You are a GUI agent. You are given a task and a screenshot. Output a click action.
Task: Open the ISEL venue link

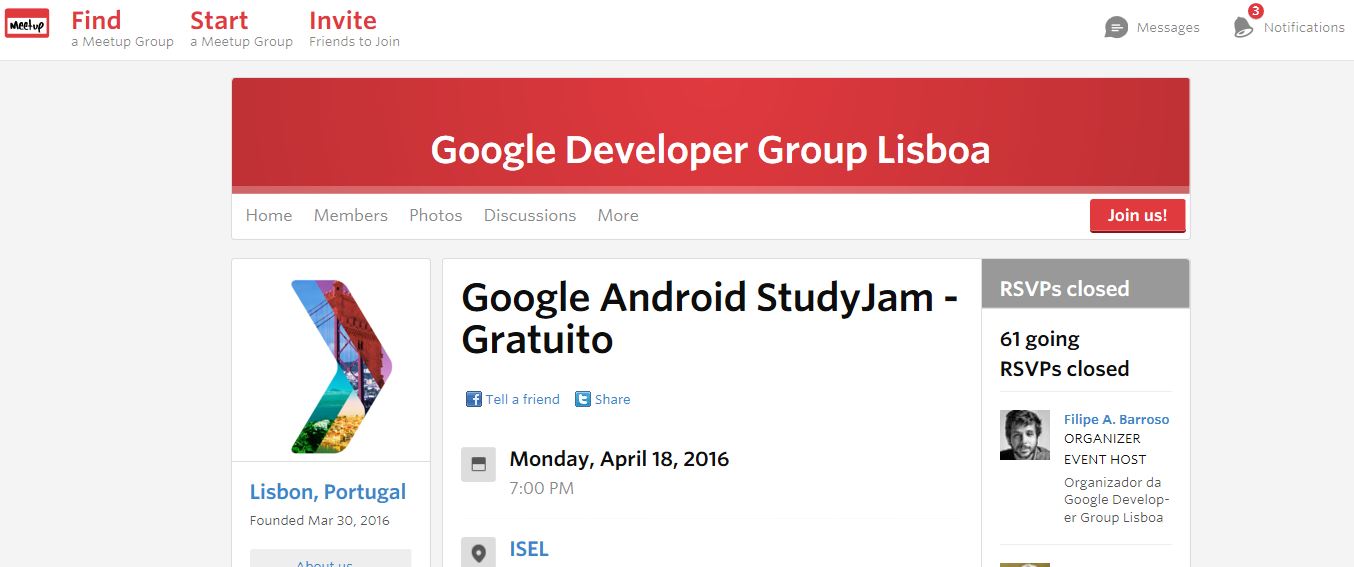[529, 549]
